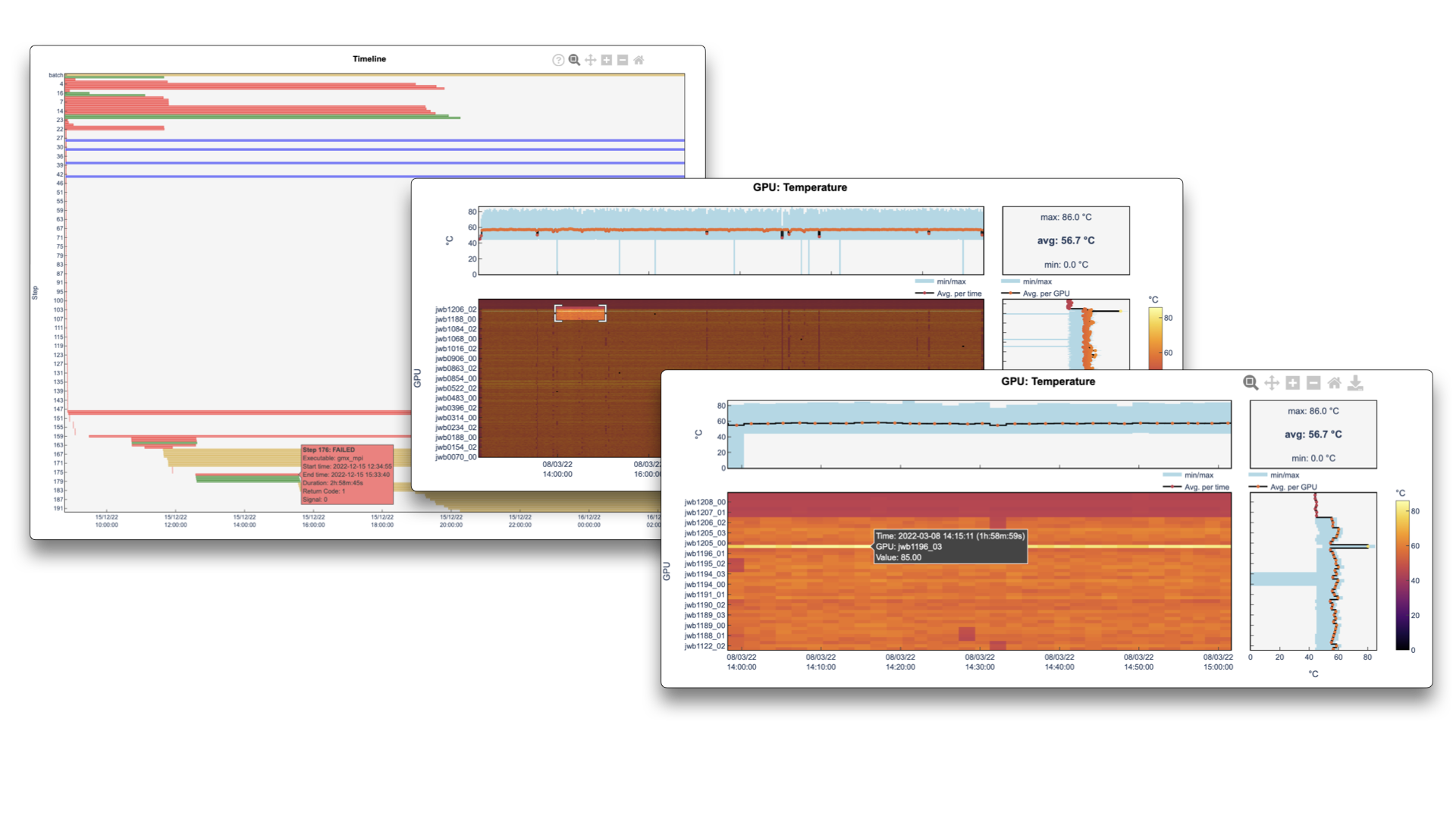Viewport: 1456px width, 819px height.
Task: Click the help icon in Timeline toolbar
Action: click(x=558, y=60)
